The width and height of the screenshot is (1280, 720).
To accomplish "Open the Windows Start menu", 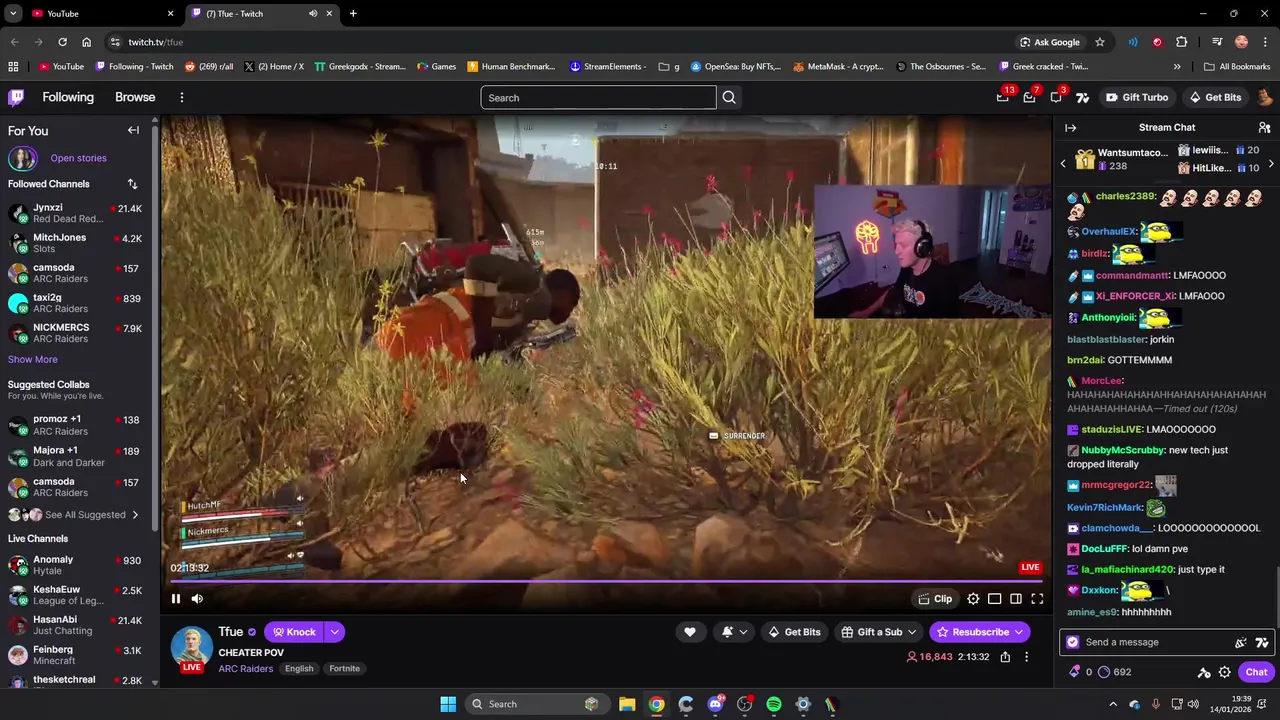I will (x=448, y=704).
